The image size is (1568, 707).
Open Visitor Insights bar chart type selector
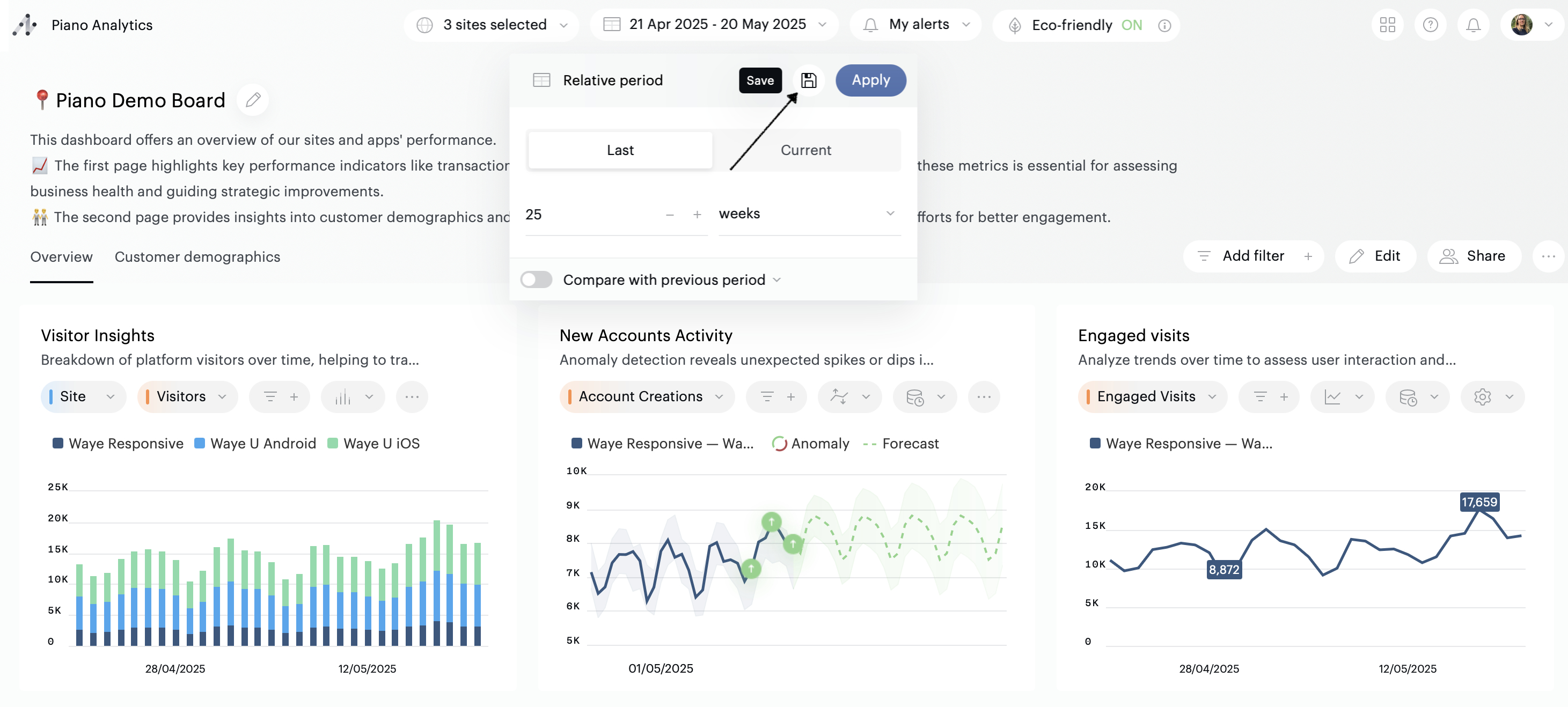tap(353, 397)
